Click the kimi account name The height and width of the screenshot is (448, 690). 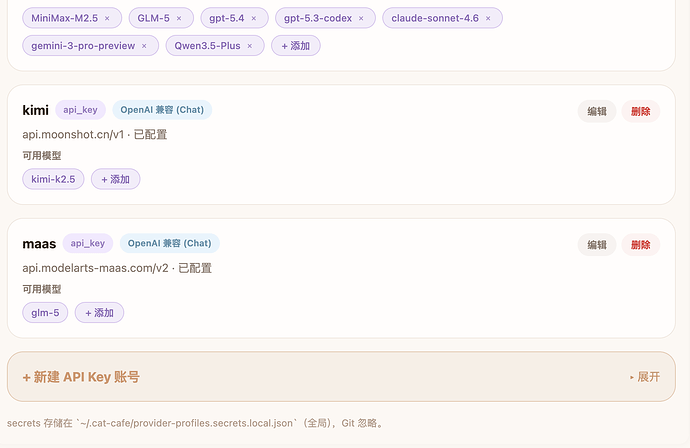coord(36,110)
